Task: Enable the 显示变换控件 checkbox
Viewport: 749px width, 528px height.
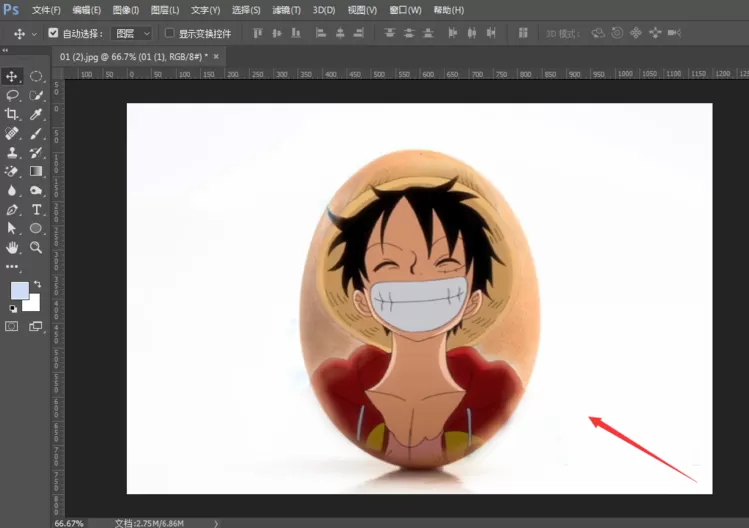Action: (x=169, y=33)
